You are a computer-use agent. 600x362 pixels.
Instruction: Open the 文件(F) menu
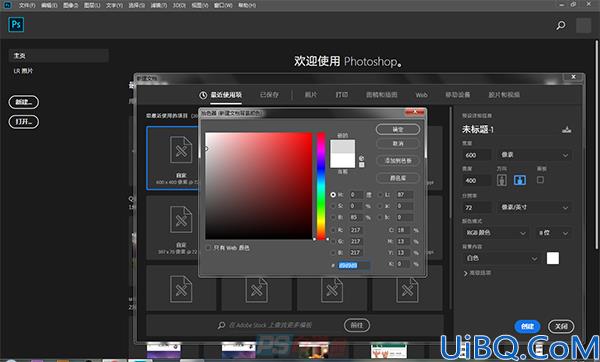(27, 5)
